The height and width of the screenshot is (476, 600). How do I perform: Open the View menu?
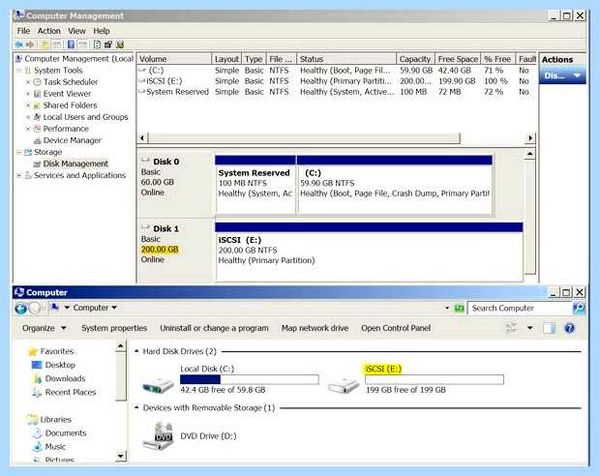[77, 31]
